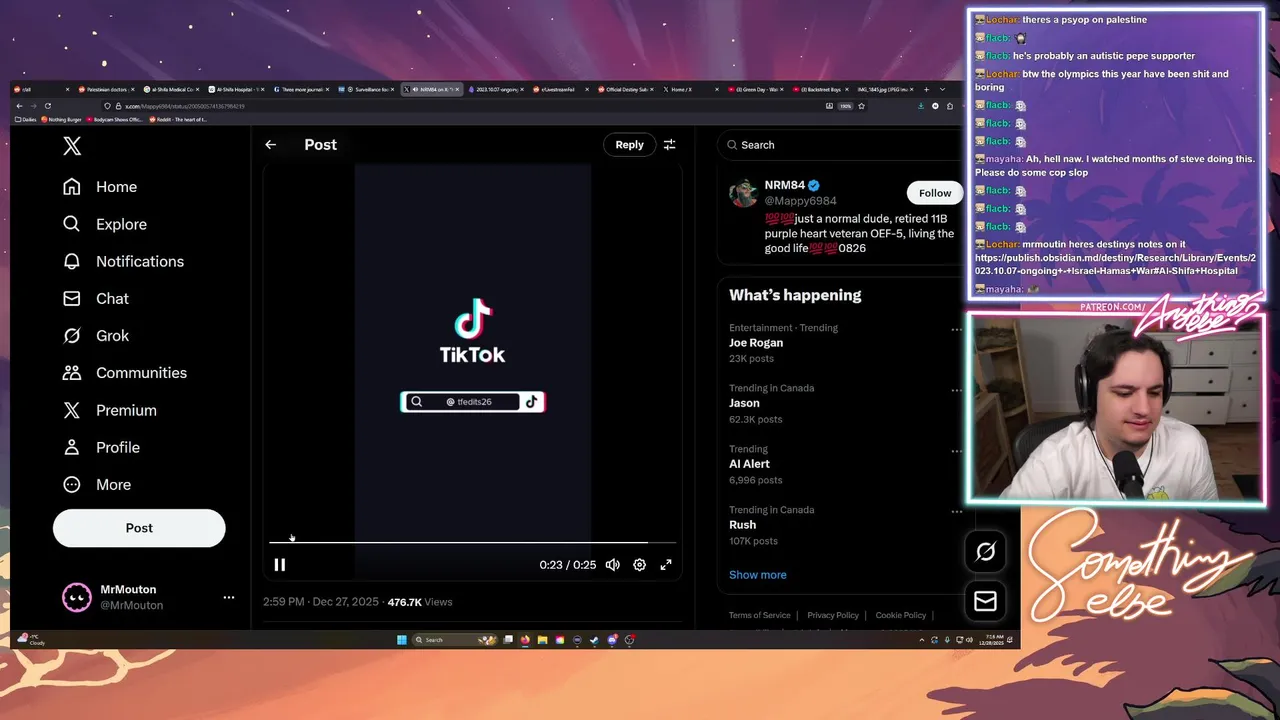Open Terms of Service link
1280x720 pixels.
(759, 615)
